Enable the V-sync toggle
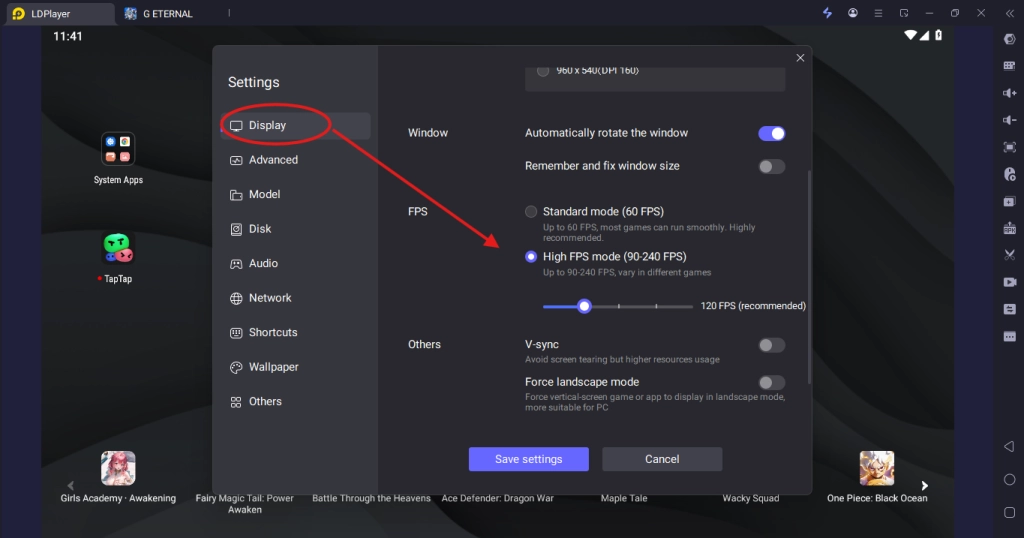 pyautogui.click(x=771, y=345)
